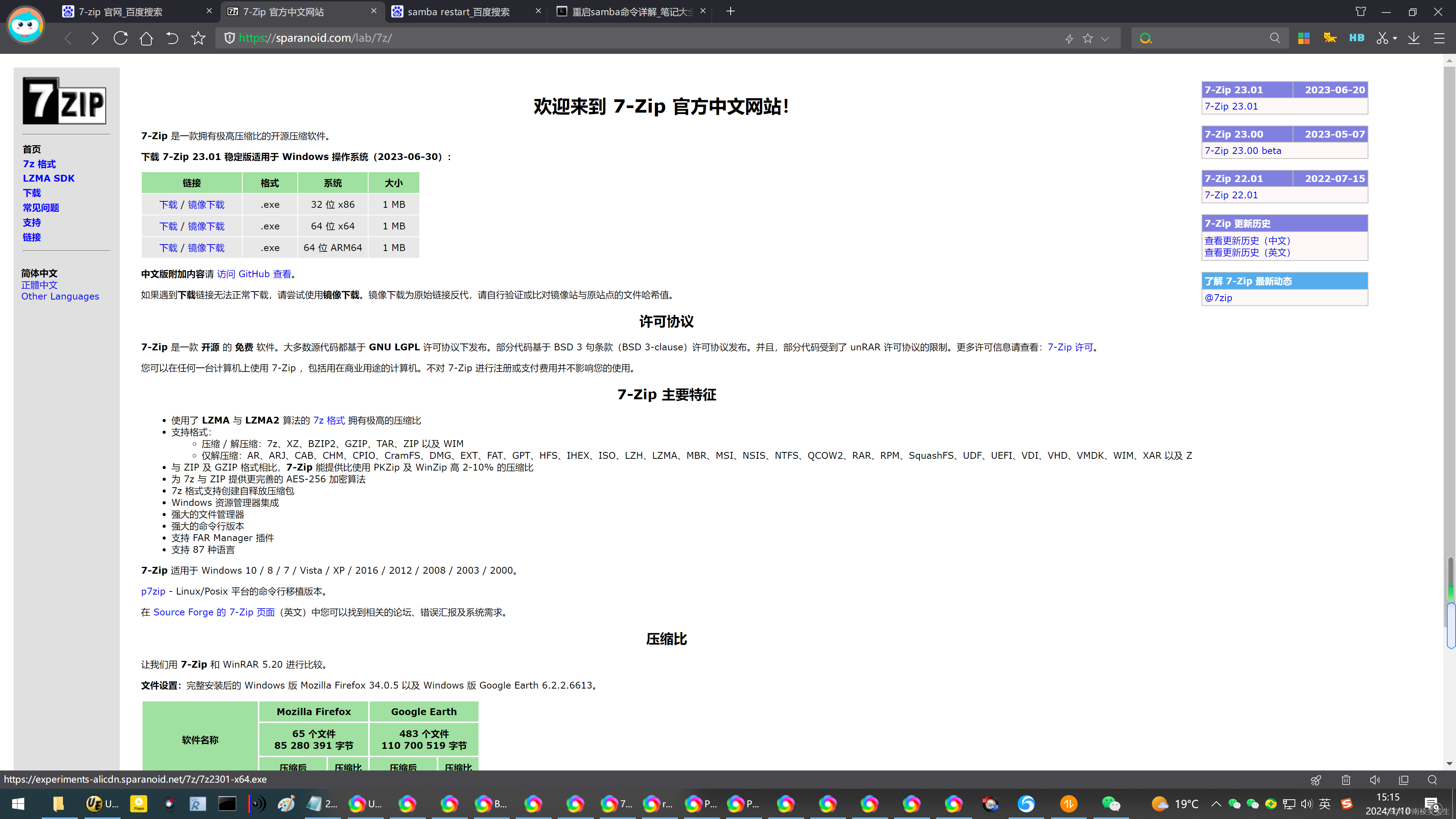
Task: Toggle the lightning speed mode icon in address bar
Action: [1069, 38]
